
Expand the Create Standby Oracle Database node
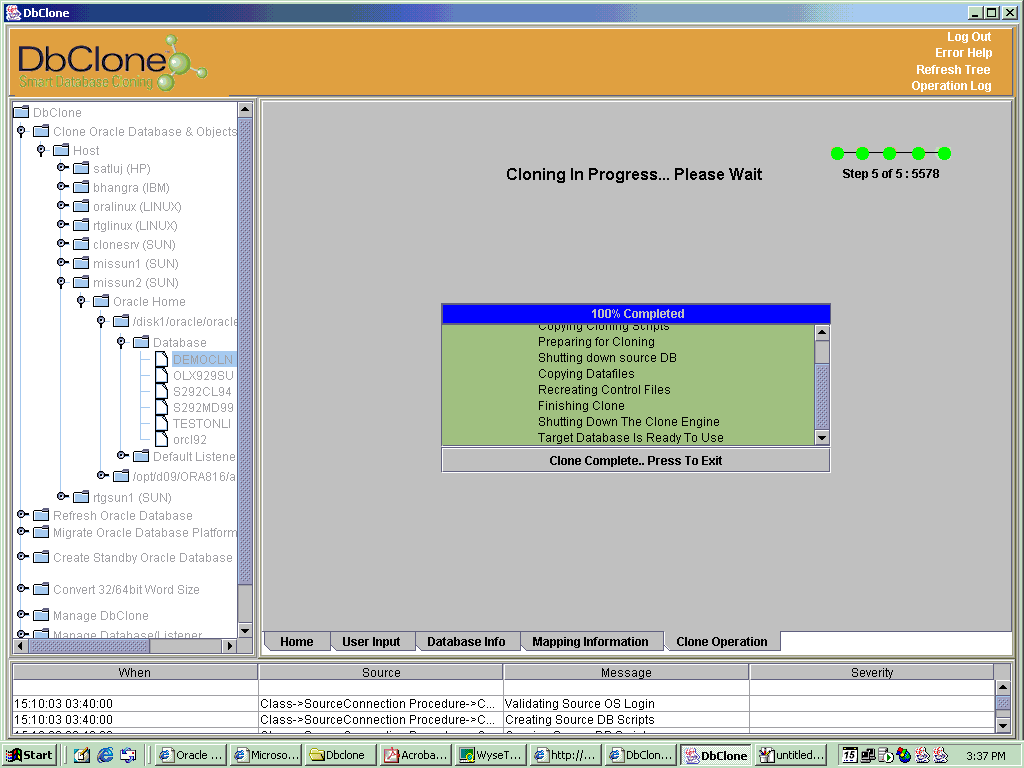pos(22,556)
